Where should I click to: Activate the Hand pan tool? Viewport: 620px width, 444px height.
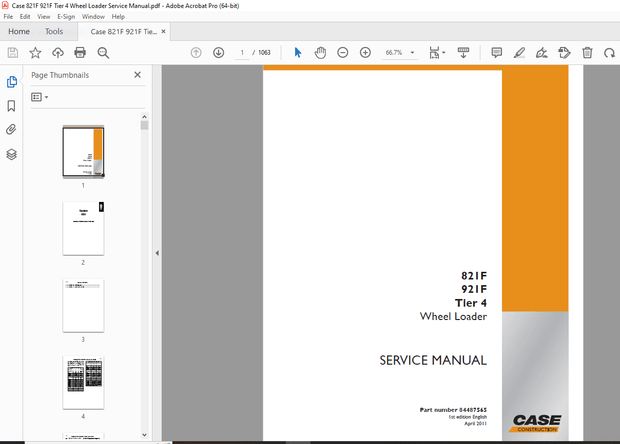pos(320,53)
